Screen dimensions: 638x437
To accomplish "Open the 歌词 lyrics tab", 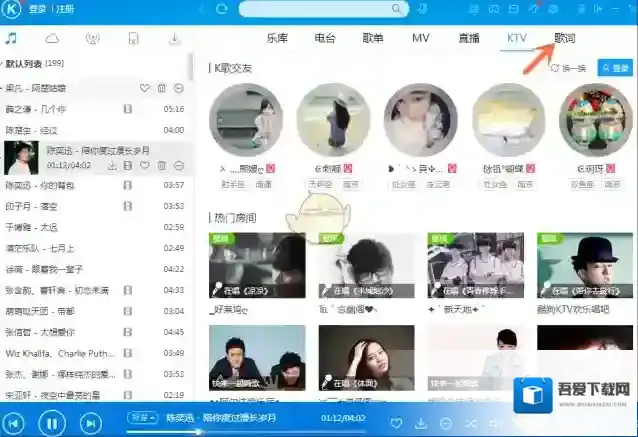I will coord(565,38).
